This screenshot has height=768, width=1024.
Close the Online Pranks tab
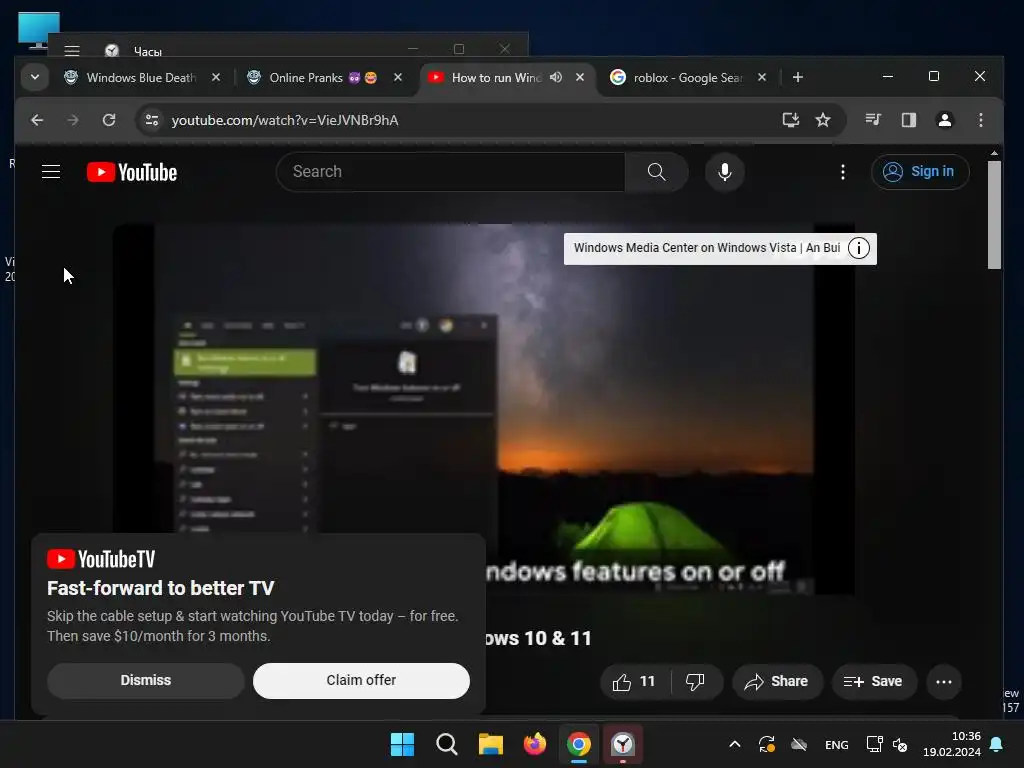[x=398, y=77]
